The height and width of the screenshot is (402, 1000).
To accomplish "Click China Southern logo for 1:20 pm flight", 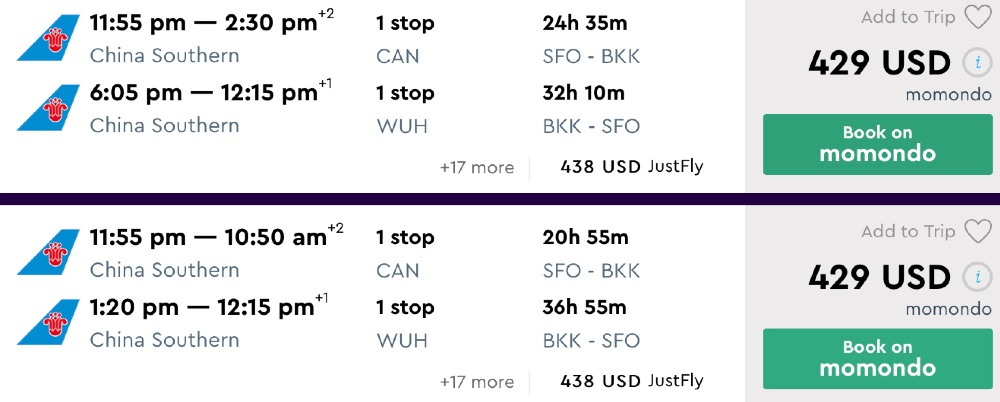I will tap(48, 323).
